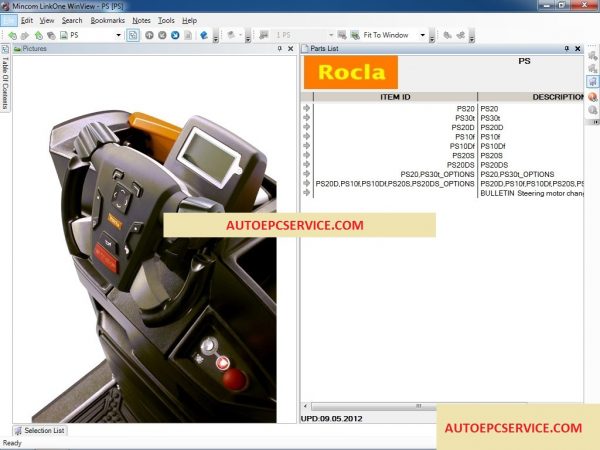Select the 'PS10Df' description cell
Viewport: 600px width, 450px height.
coord(492,146)
